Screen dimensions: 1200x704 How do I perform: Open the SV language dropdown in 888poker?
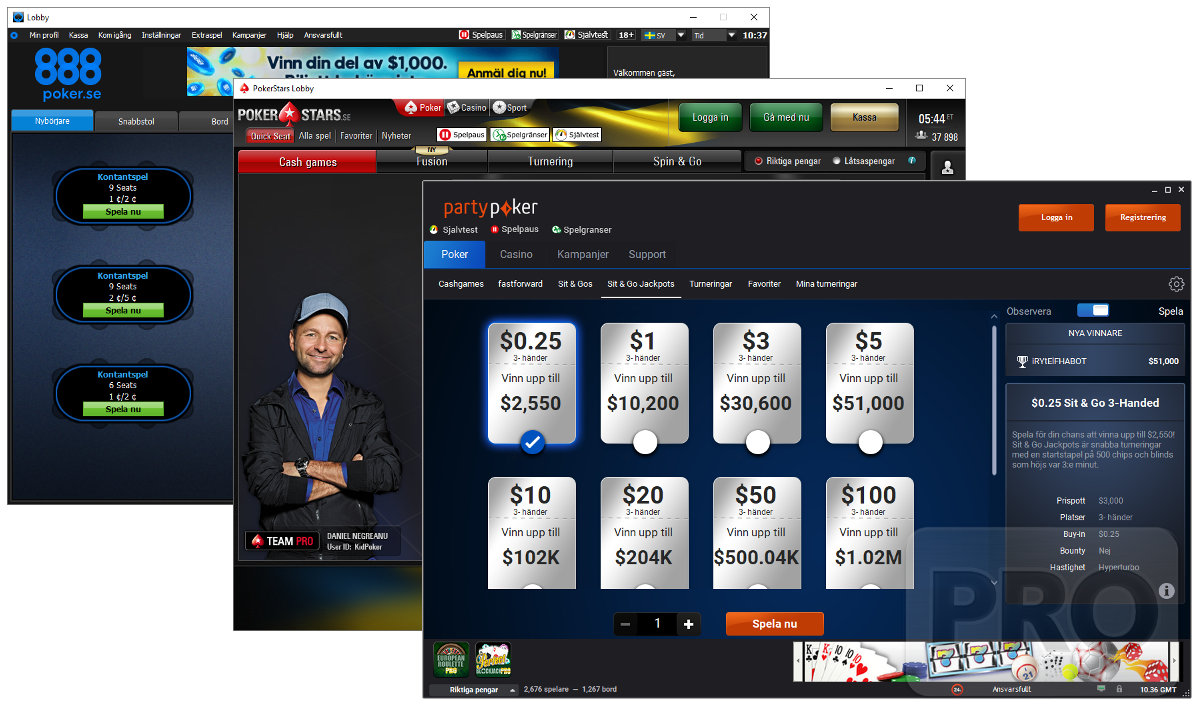coord(663,35)
